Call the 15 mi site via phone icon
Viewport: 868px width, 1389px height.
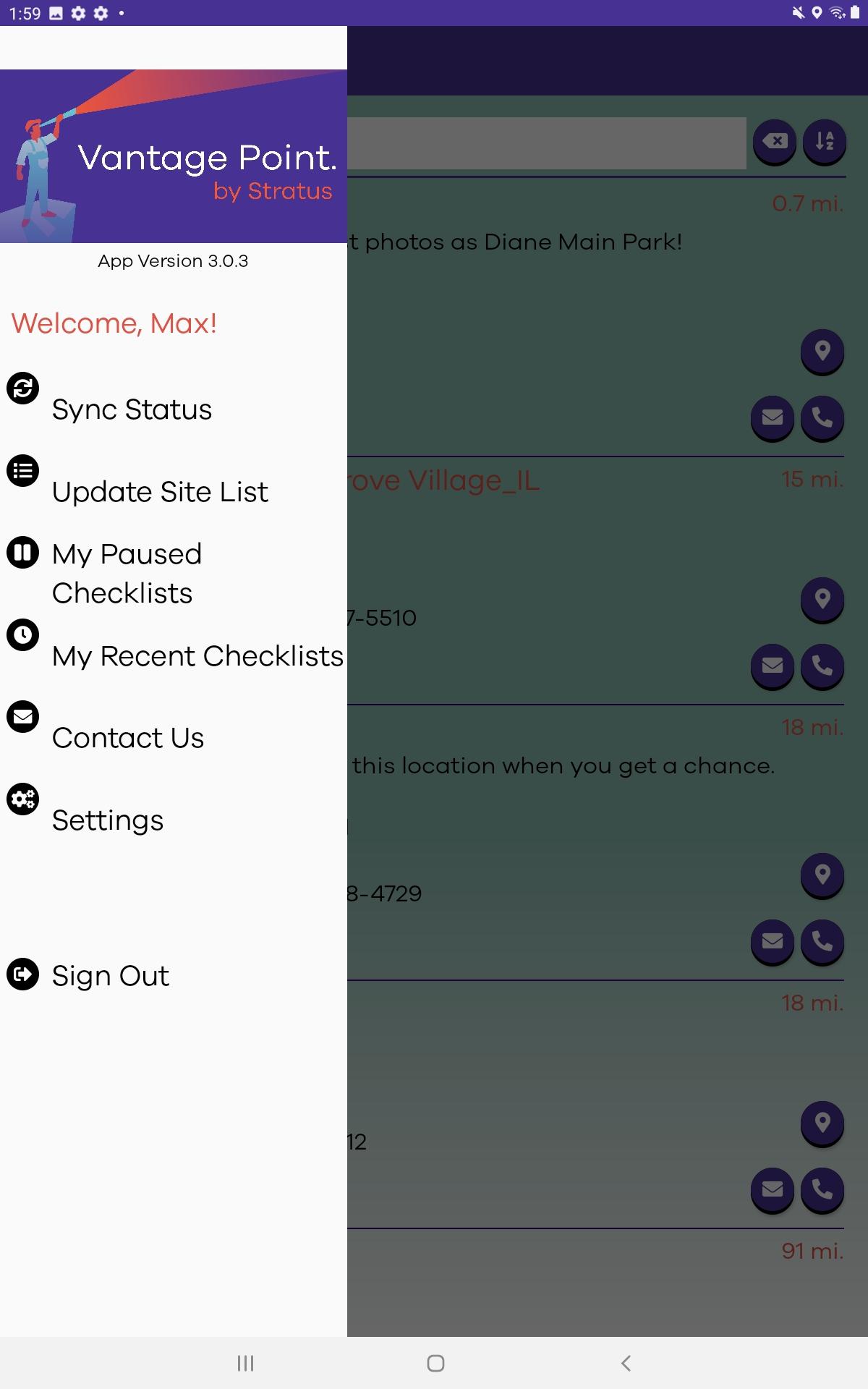[x=822, y=665]
